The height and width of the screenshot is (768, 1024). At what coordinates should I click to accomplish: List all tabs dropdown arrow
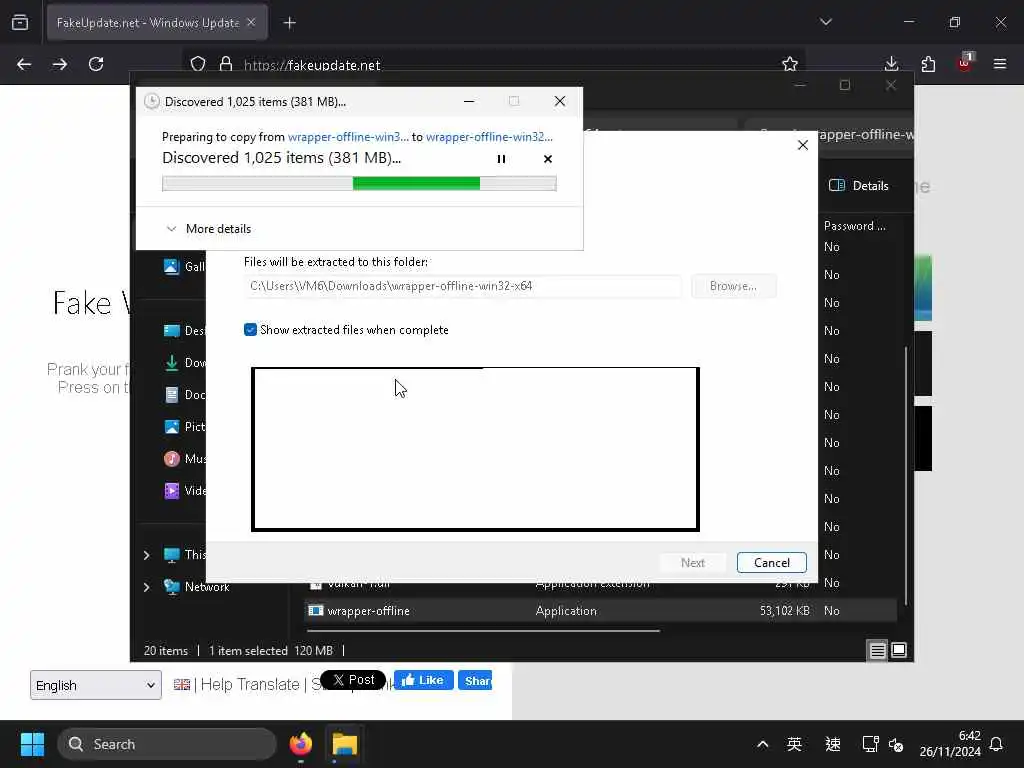tap(825, 22)
